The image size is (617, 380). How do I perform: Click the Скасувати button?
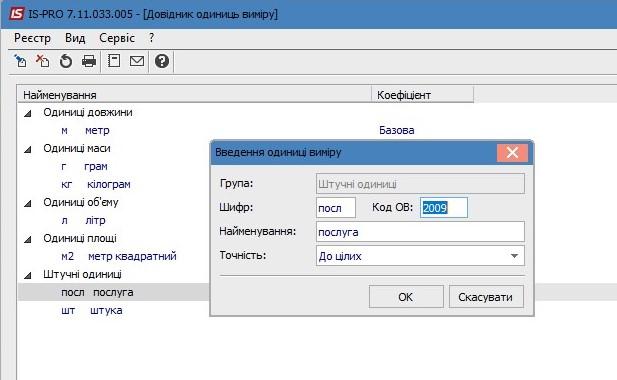486,297
